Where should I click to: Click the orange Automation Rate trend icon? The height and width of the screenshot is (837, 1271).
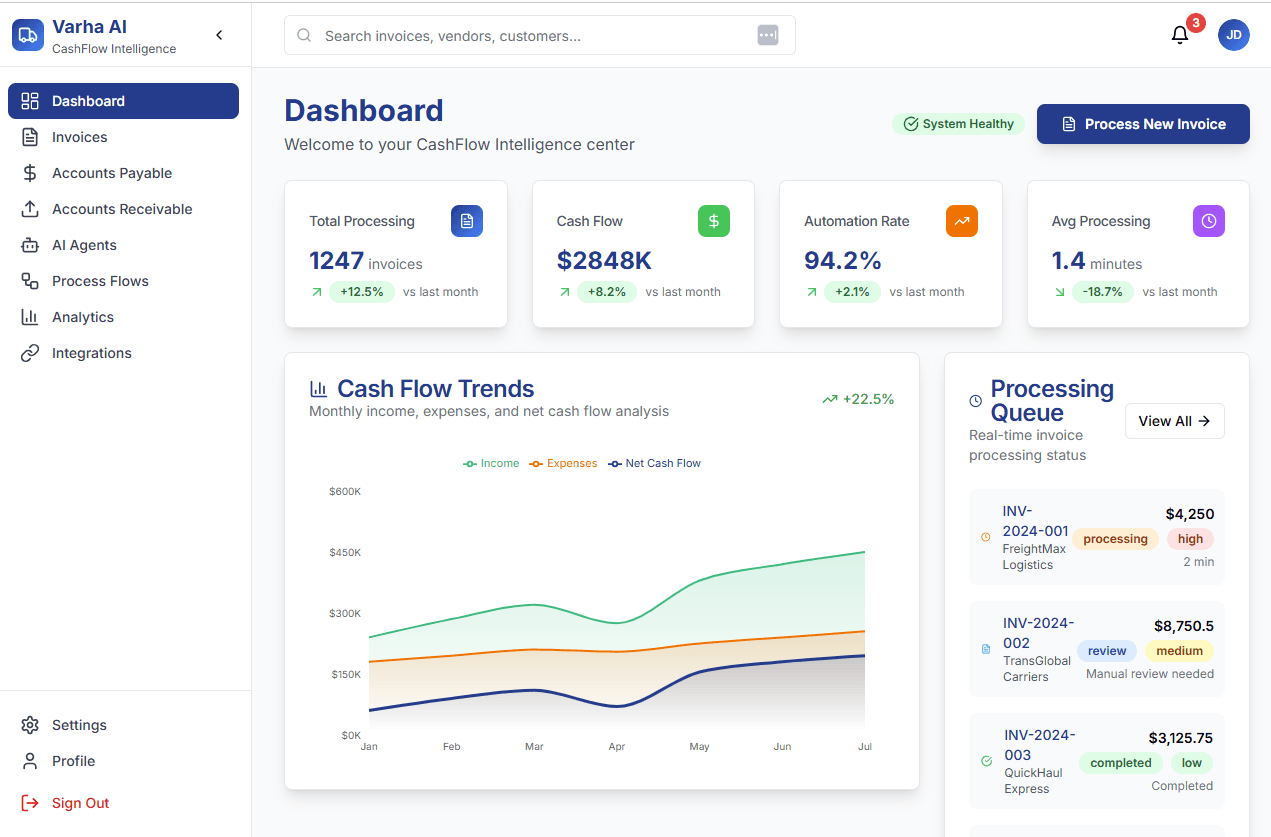[x=961, y=221]
